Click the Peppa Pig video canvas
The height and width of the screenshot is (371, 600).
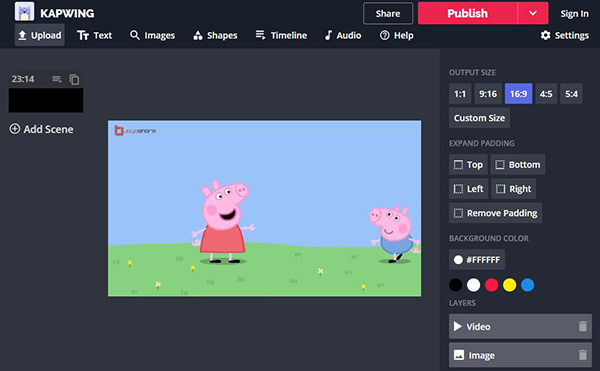[264, 208]
